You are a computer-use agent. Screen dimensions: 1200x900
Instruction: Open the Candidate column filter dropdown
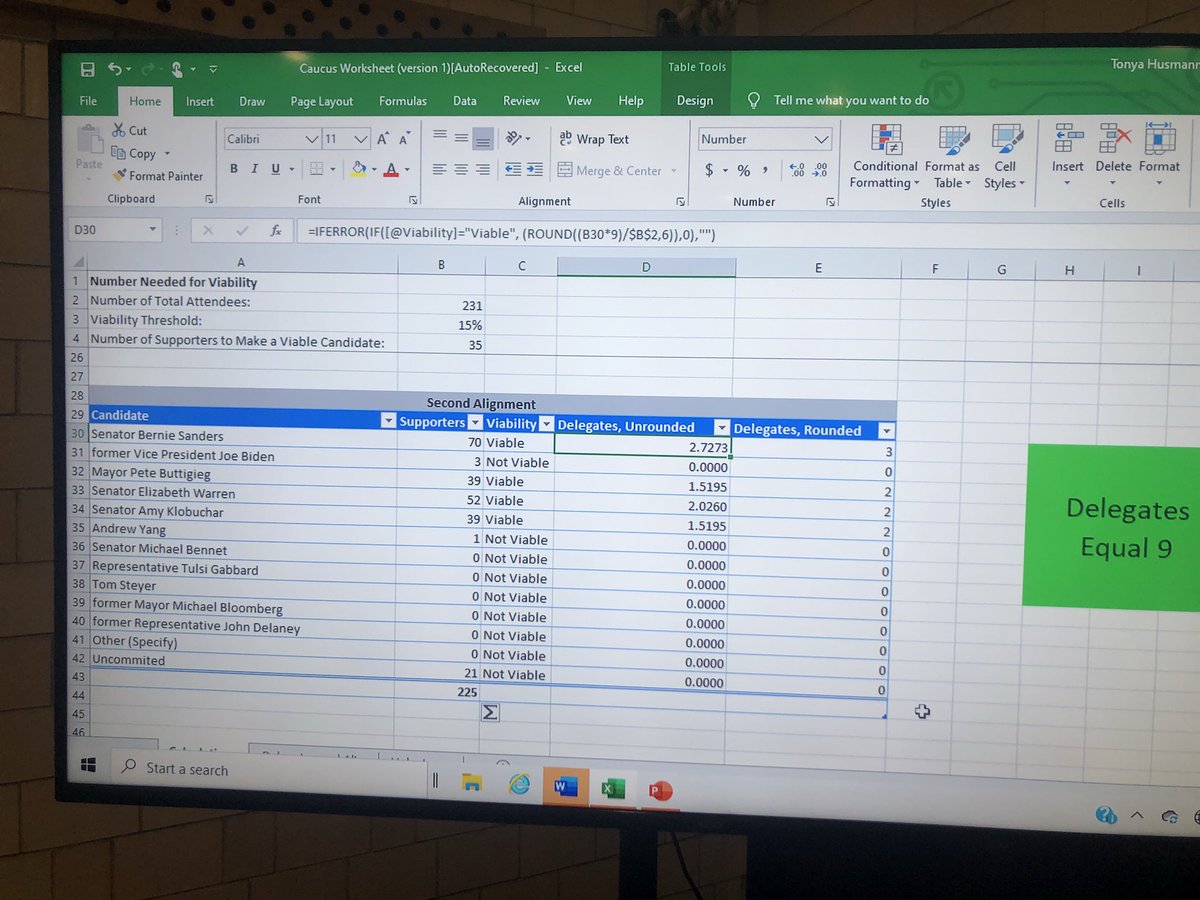pos(388,420)
